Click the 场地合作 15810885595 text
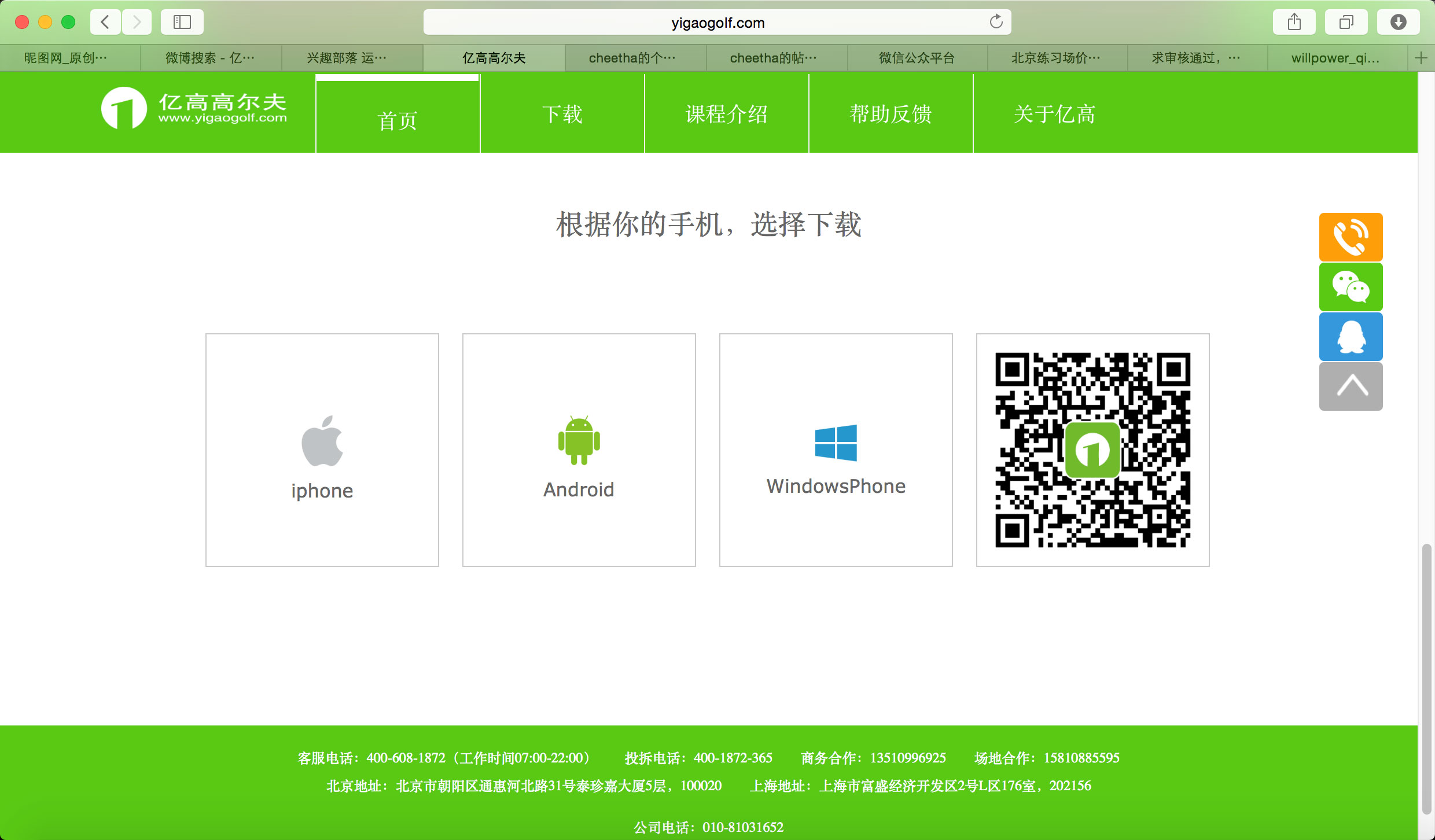The width and height of the screenshot is (1435, 840). click(1047, 758)
